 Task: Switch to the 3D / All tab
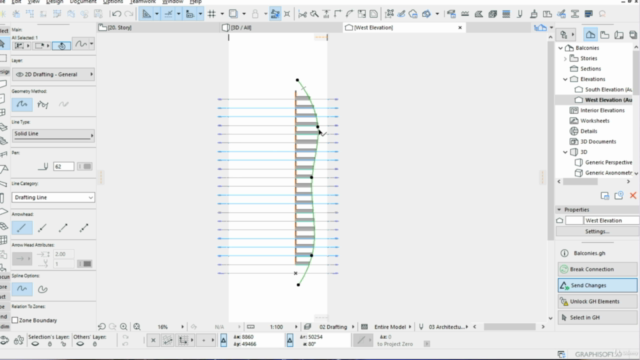[x=282, y=28]
